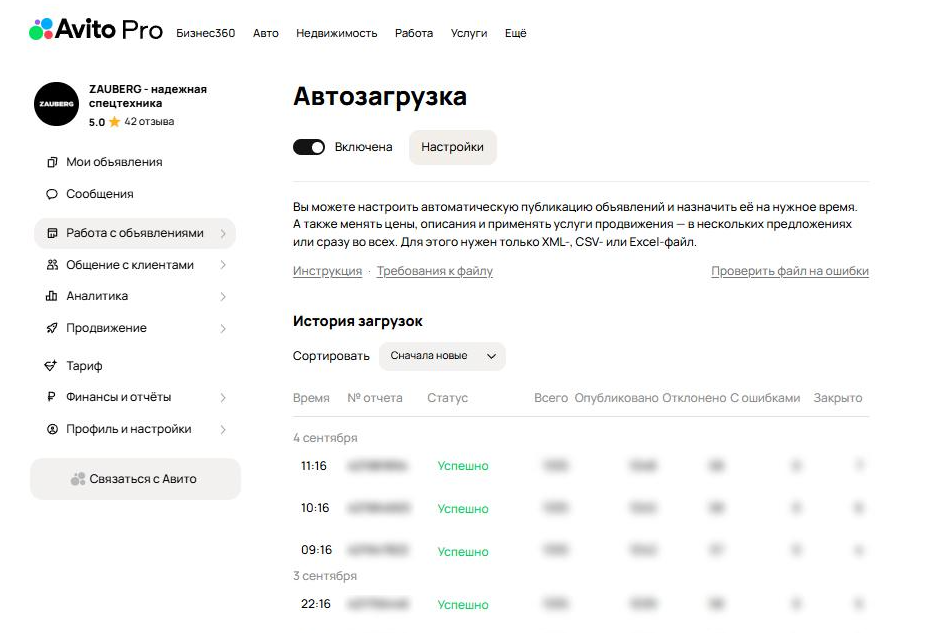This screenshot has width=926, height=633.
Task: Open the 42 отзыва reviews link
Action: (x=149, y=122)
